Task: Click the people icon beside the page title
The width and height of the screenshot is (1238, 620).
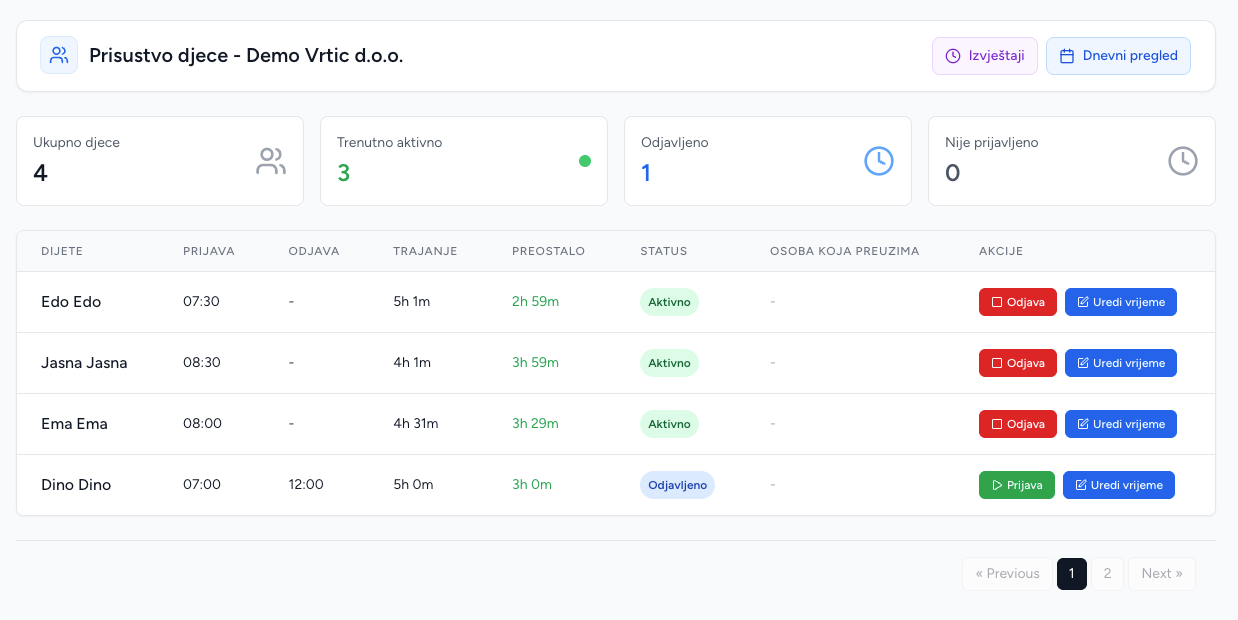Action: (x=59, y=55)
